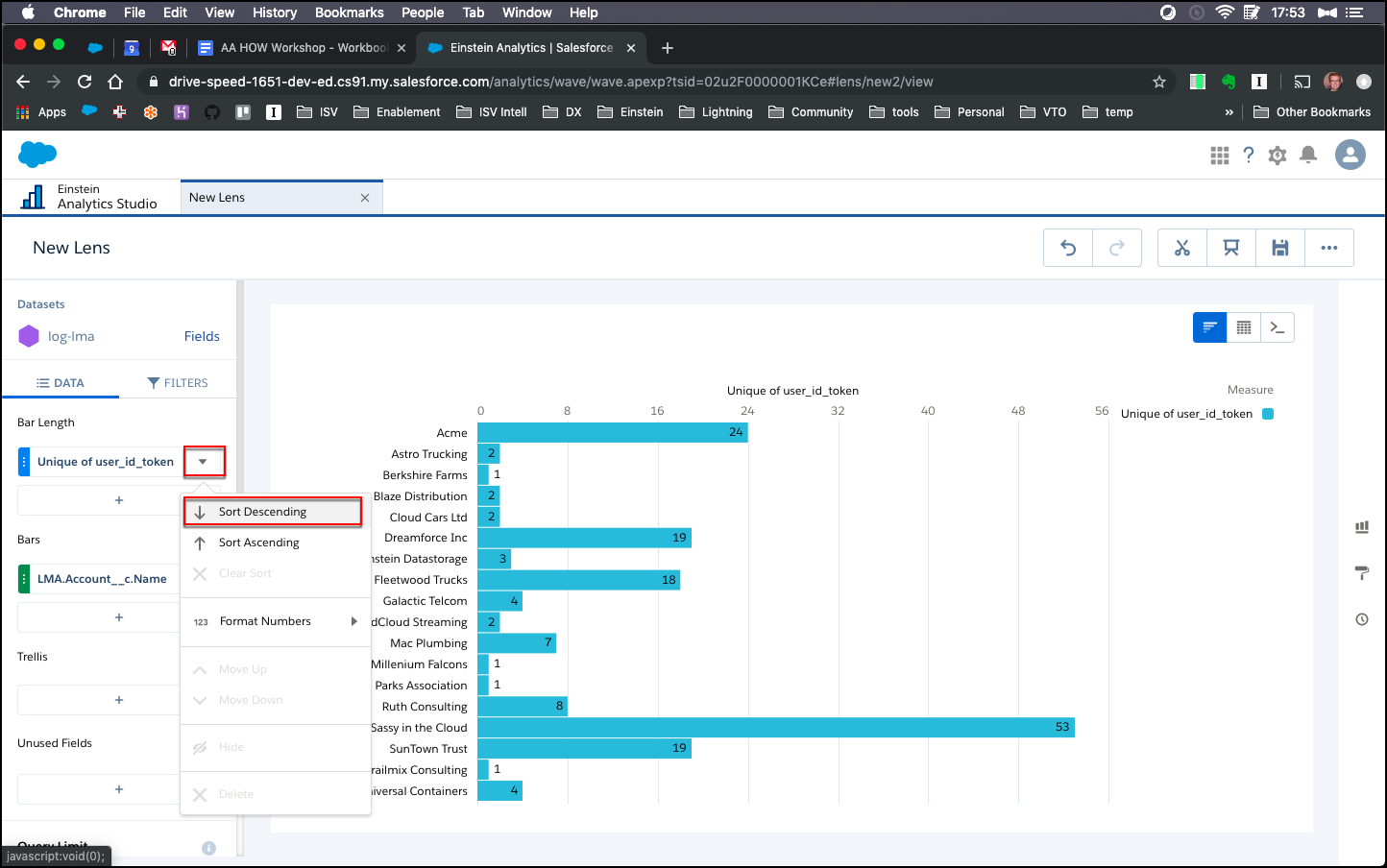Click the legend color swatch
Image resolution: width=1387 pixels, height=868 pixels.
(1268, 414)
